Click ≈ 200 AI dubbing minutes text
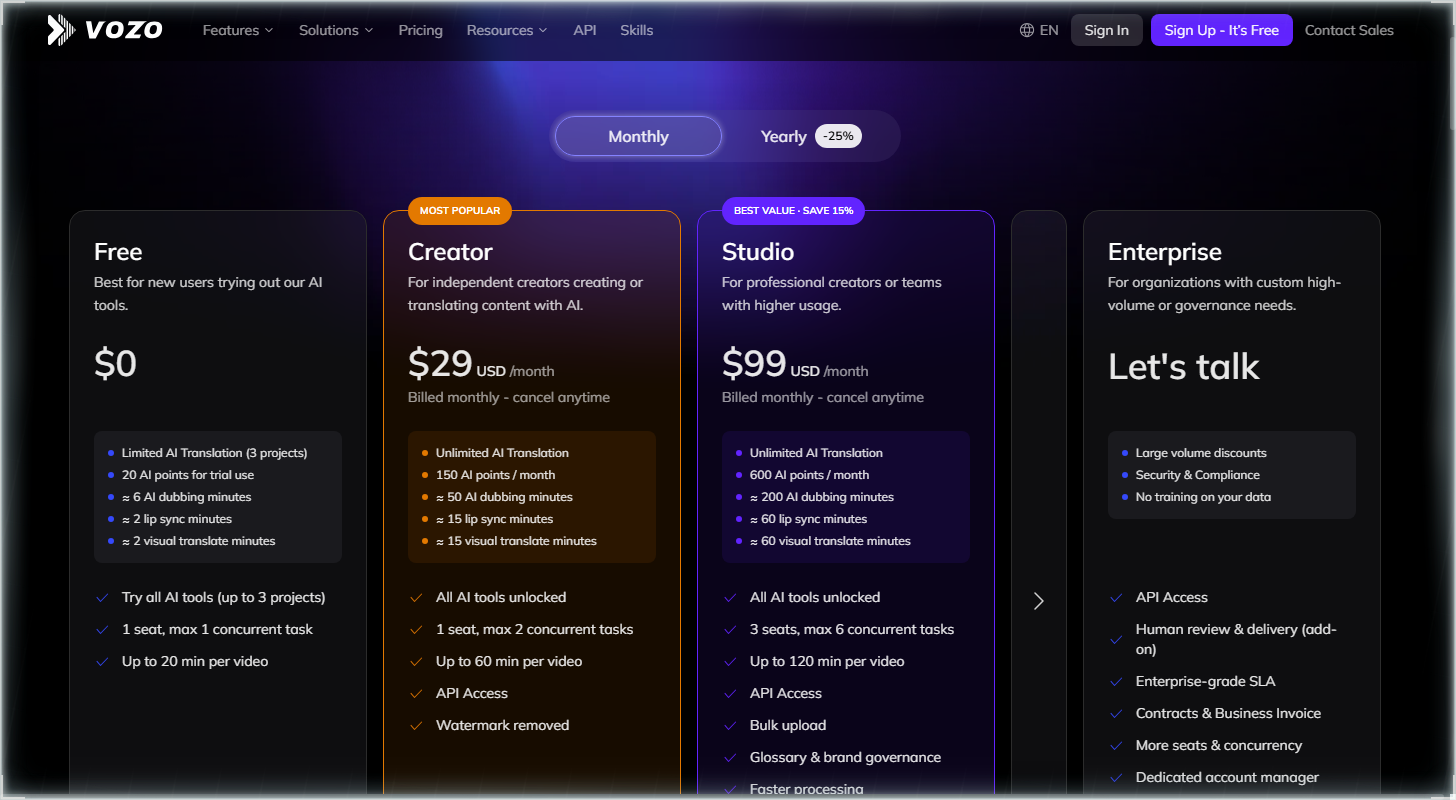This screenshot has height=800, width=1456. tap(822, 497)
